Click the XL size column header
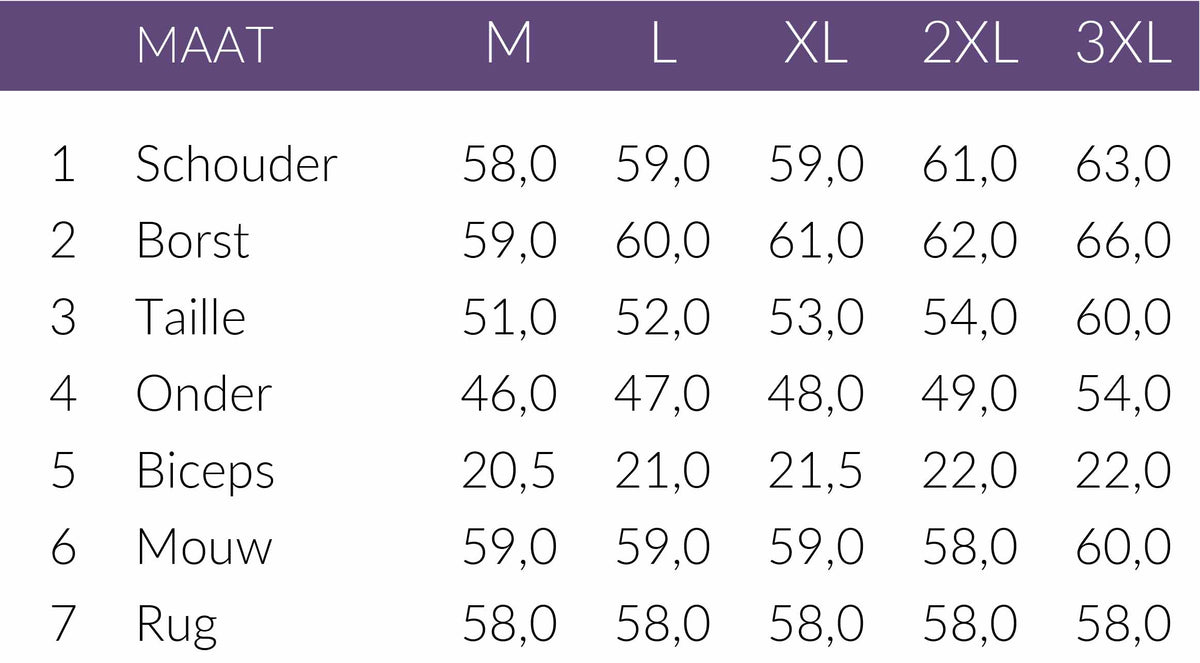This screenshot has width=1200, height=663. [x=816, y=46]
